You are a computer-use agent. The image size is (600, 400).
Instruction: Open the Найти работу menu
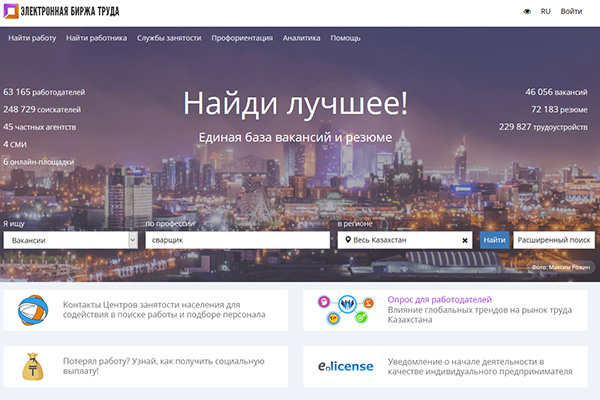pyautogui.click(x=32, y=38)
